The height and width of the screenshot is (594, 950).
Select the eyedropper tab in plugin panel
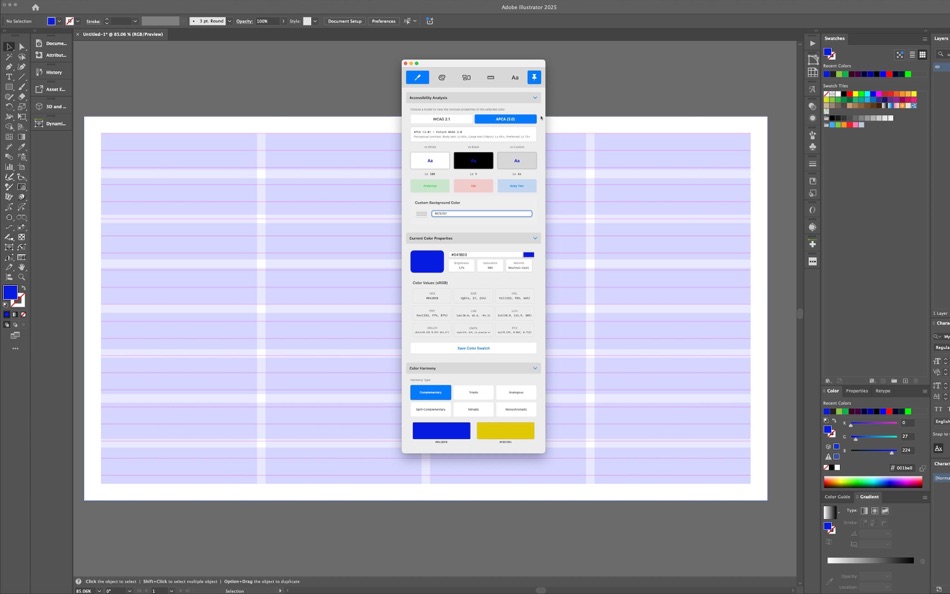pyautogui.click(x=417, y=78)
